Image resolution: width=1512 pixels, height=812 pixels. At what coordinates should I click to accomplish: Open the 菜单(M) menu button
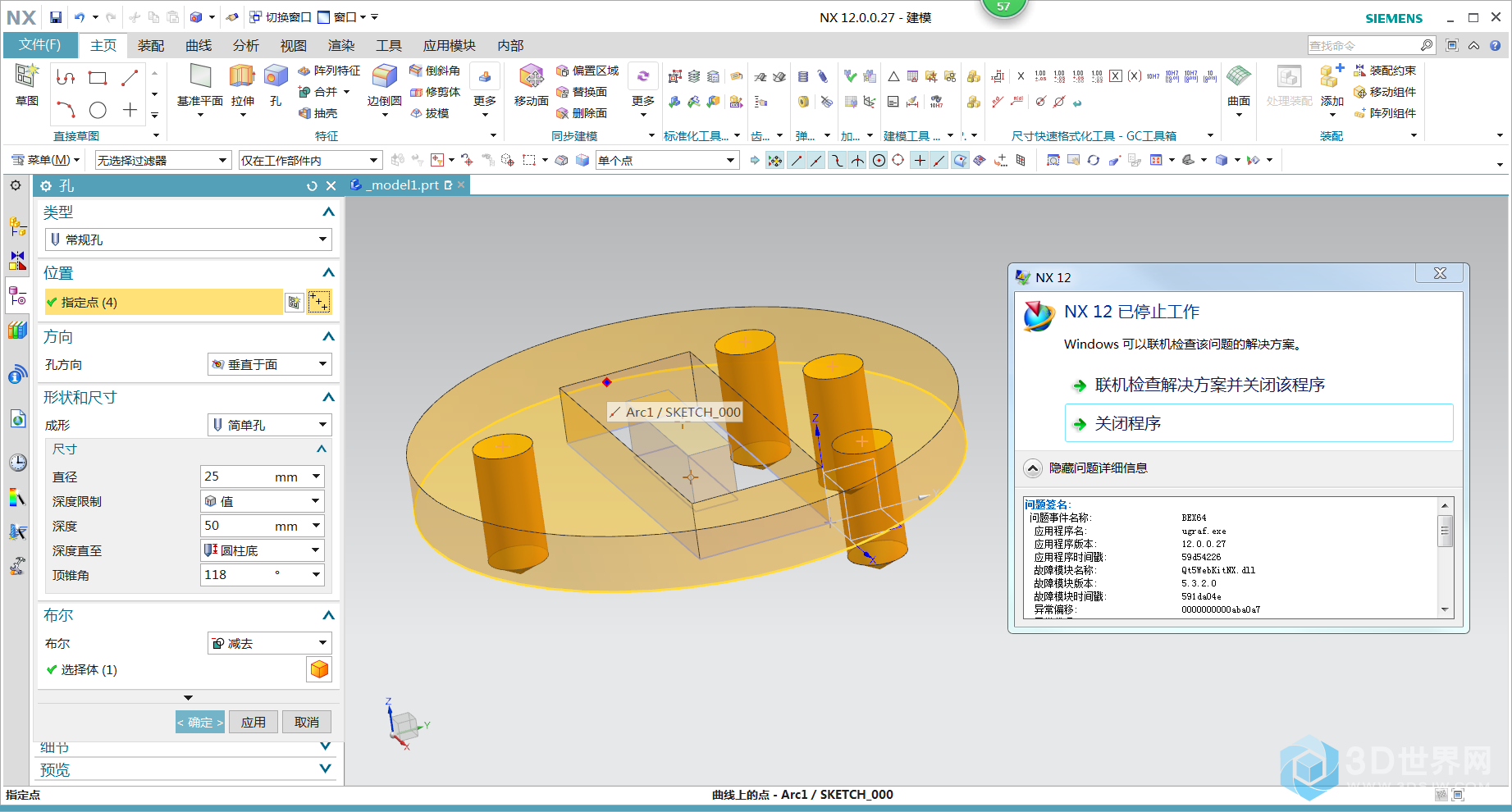point(46,160)
